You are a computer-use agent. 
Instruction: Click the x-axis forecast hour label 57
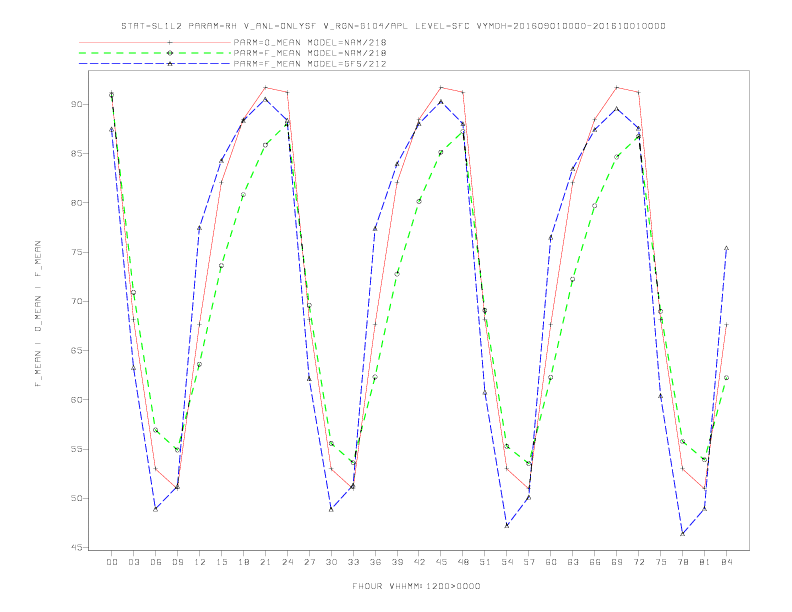(529, 562)
